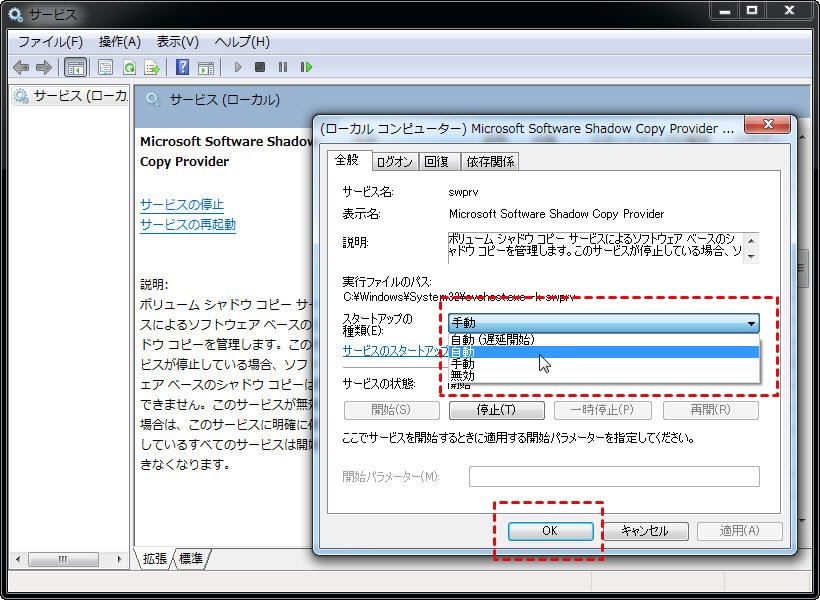This screenshot has width=820, height=600.
Task: Switch to the 依存関係 tab
Action: pos(490,161)
